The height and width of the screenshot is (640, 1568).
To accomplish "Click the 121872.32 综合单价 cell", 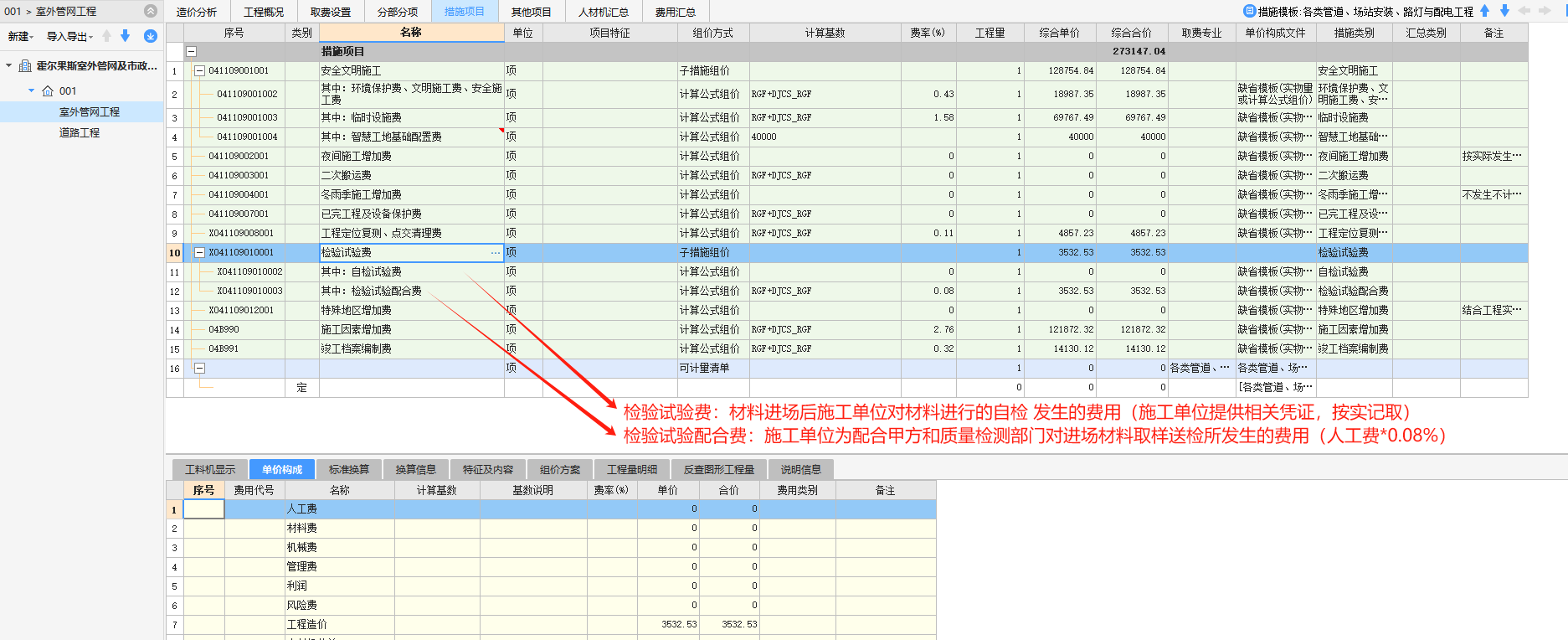I will (x=1060, y=329).
